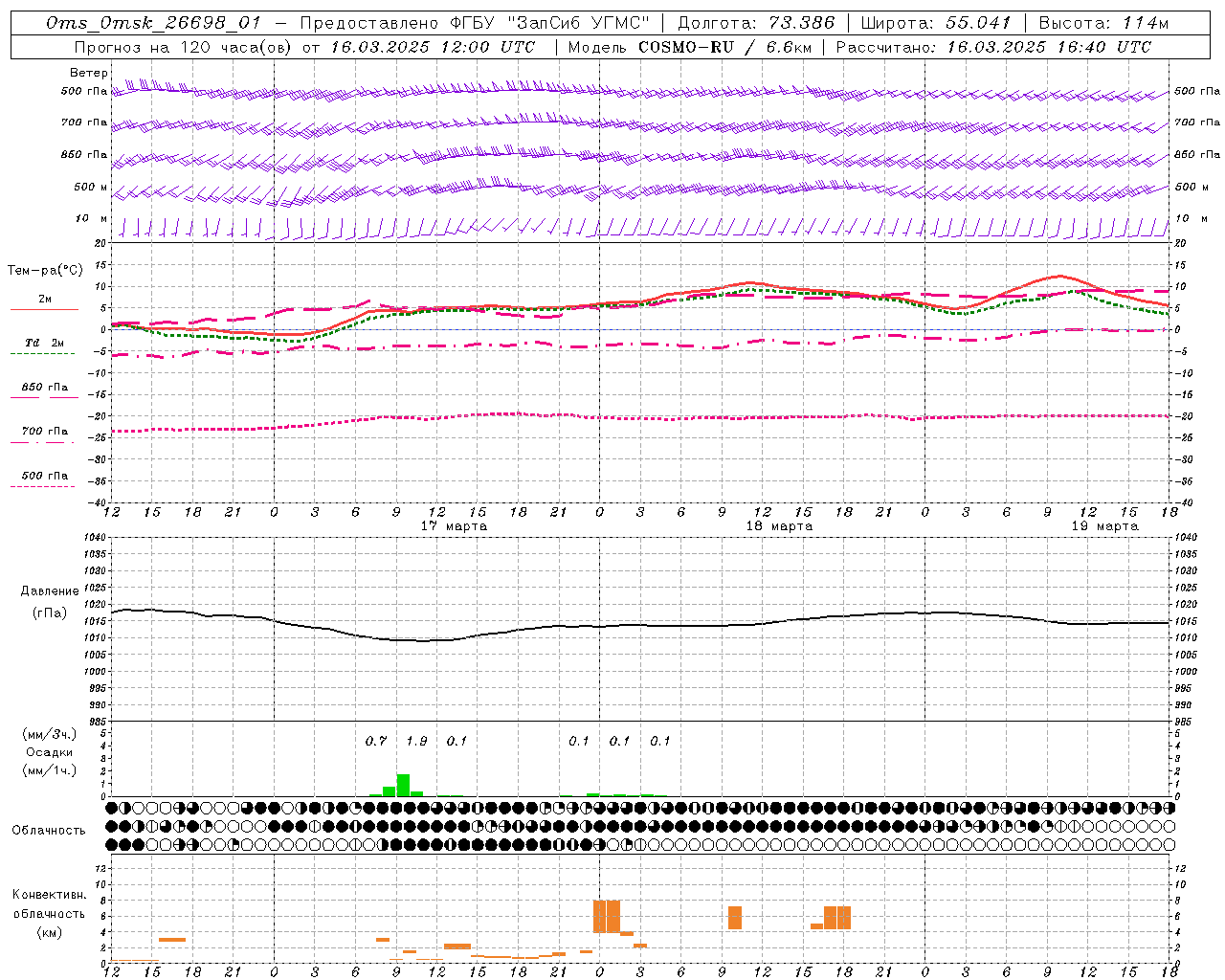
Task: Click the 19 марта date label
Action: (x=1105, y=525)
